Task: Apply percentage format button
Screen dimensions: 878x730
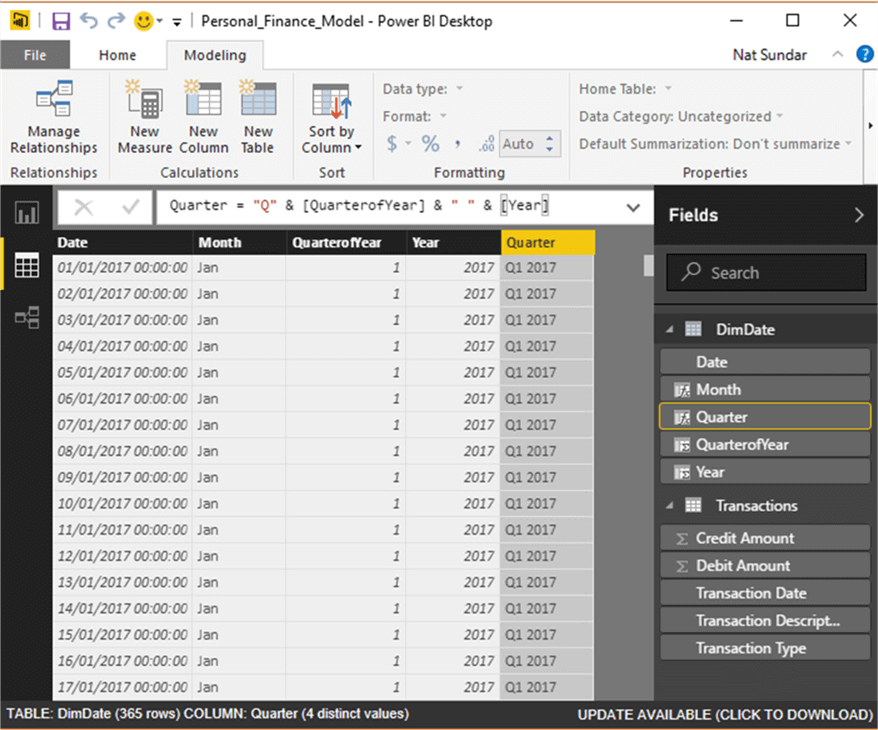Action: tap(430, 144)
